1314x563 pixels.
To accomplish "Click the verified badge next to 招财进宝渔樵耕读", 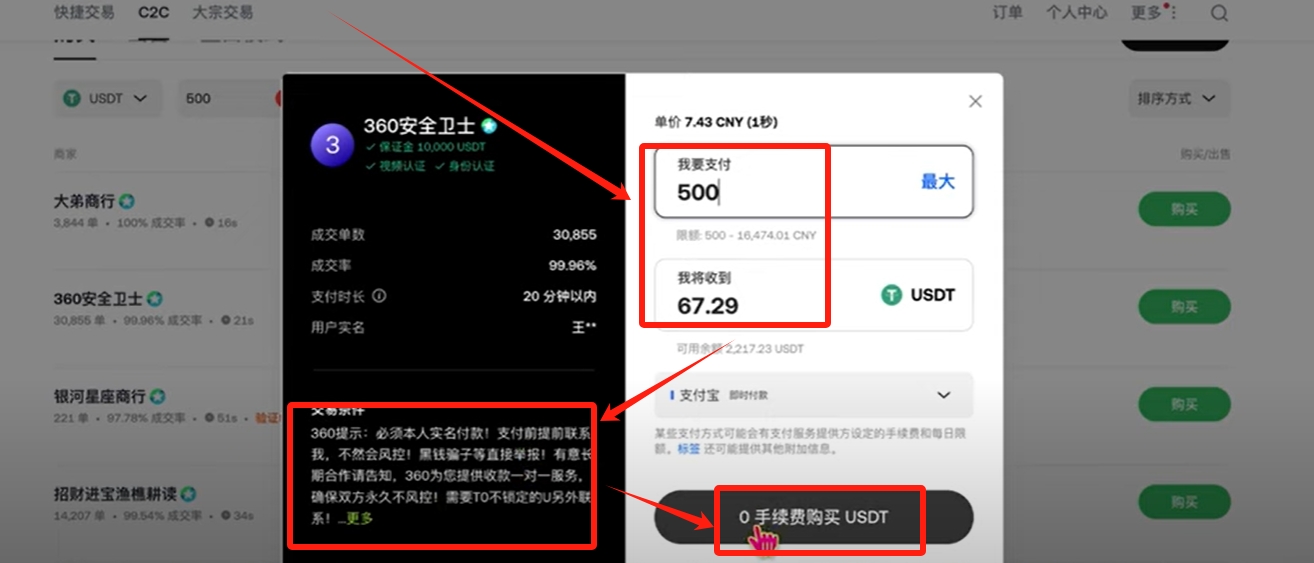I will (x=188, y=494).
